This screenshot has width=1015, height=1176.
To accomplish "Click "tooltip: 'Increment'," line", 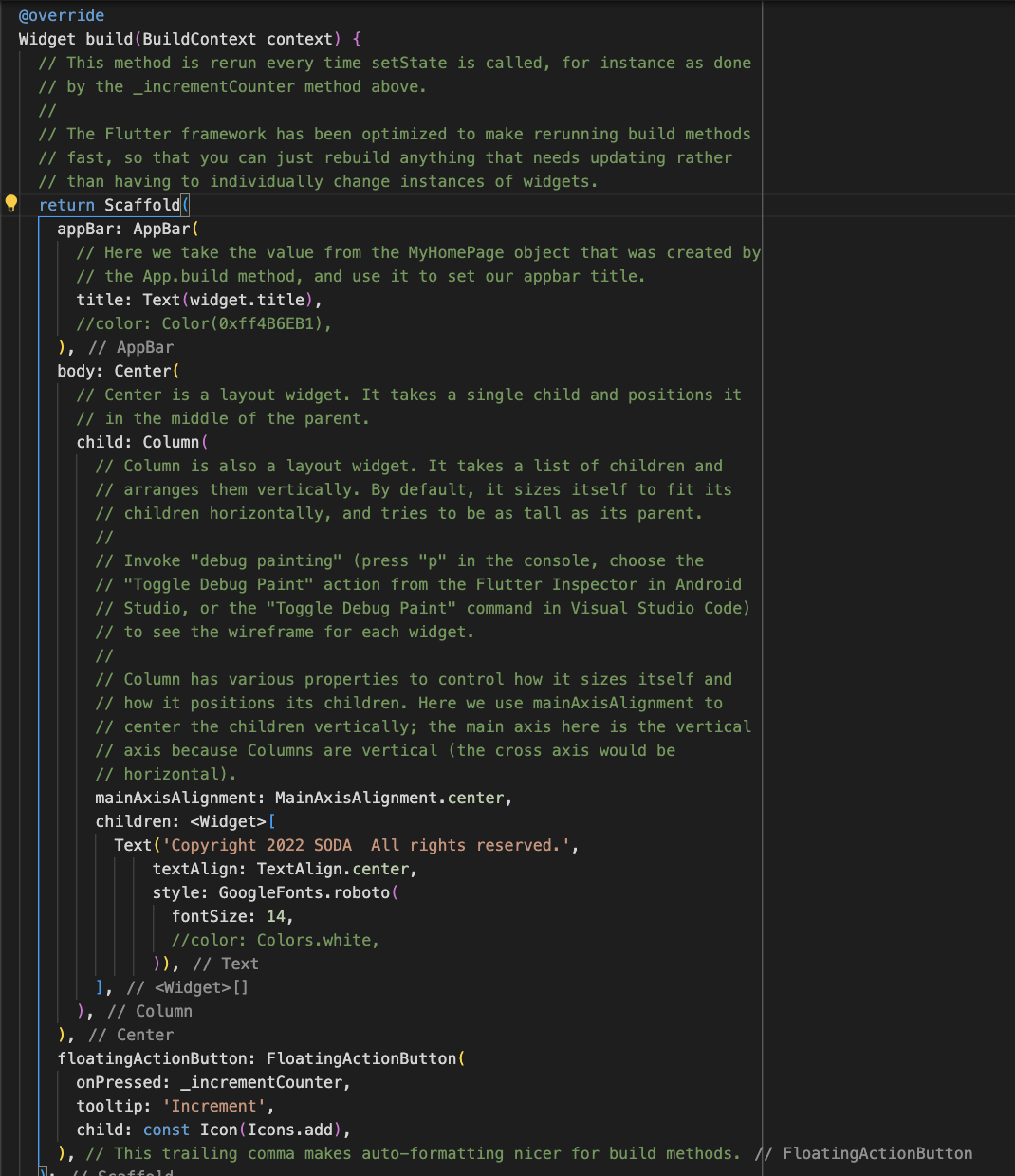I will [175, 1106].
